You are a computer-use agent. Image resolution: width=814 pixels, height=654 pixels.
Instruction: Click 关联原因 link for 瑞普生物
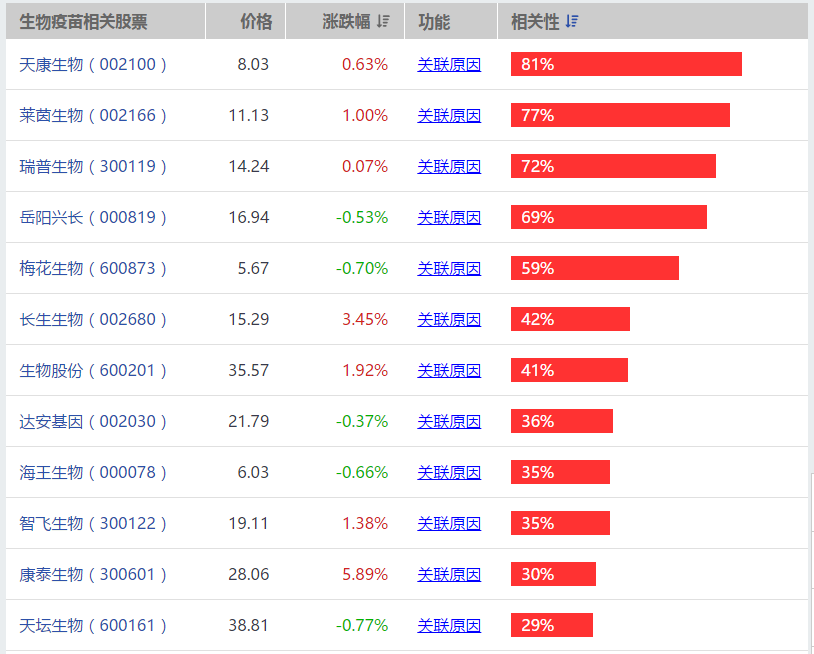[449, 166]
